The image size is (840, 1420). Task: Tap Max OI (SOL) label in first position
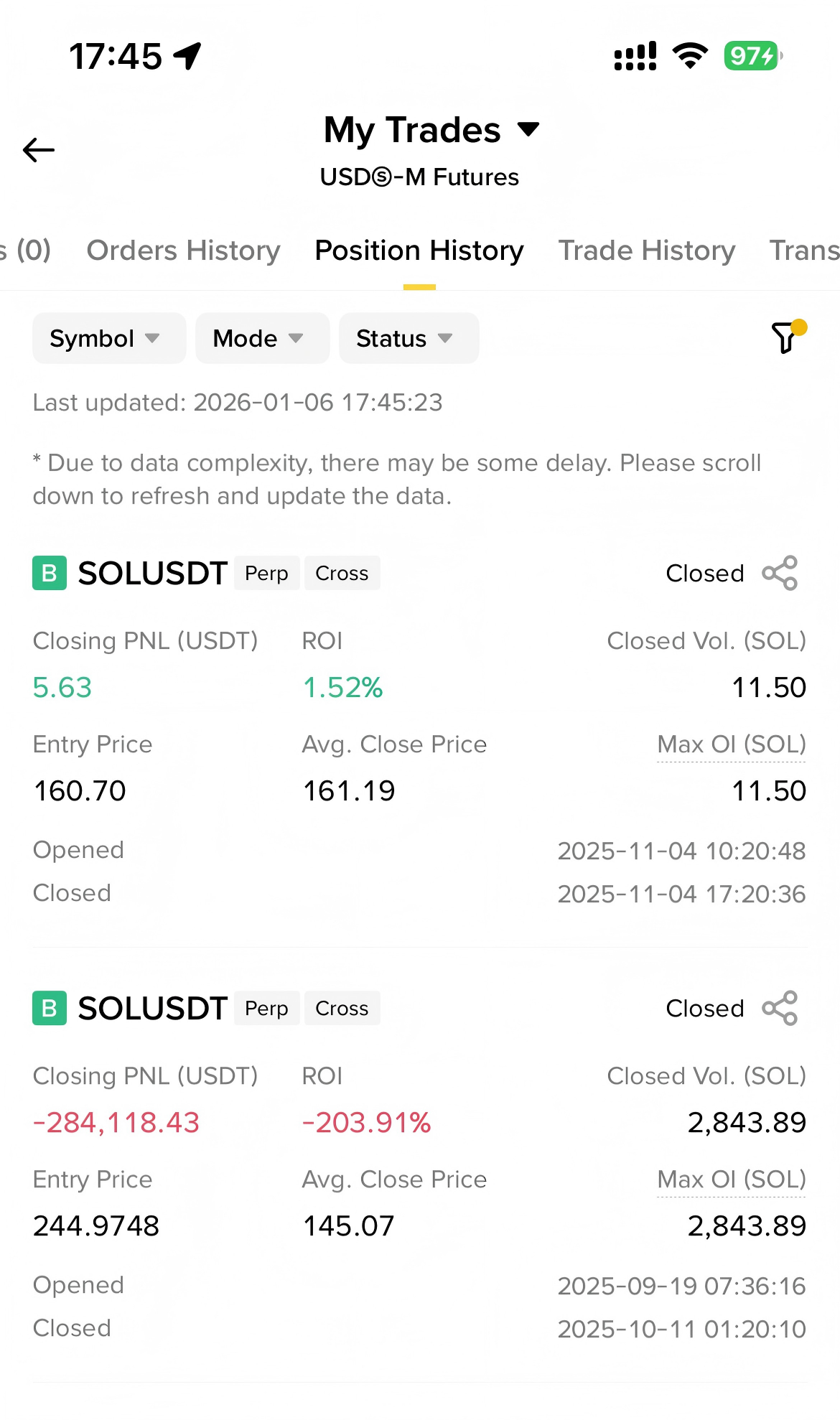(x=731, y=744)
